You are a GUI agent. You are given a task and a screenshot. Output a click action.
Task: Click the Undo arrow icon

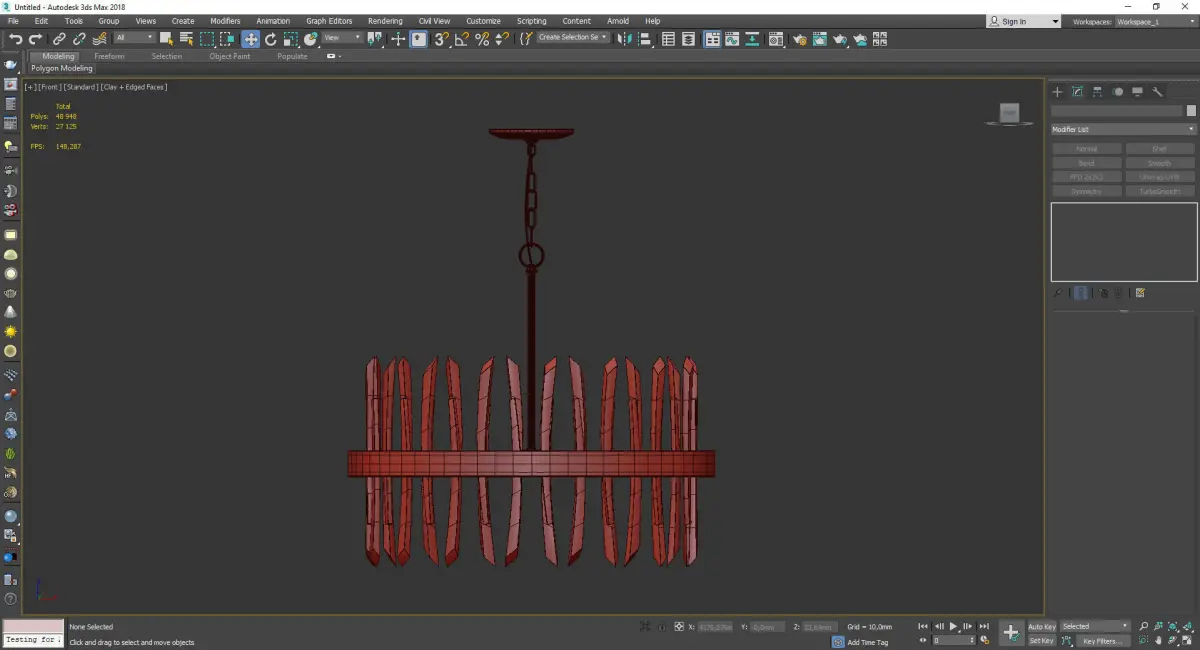pos(15,39)
